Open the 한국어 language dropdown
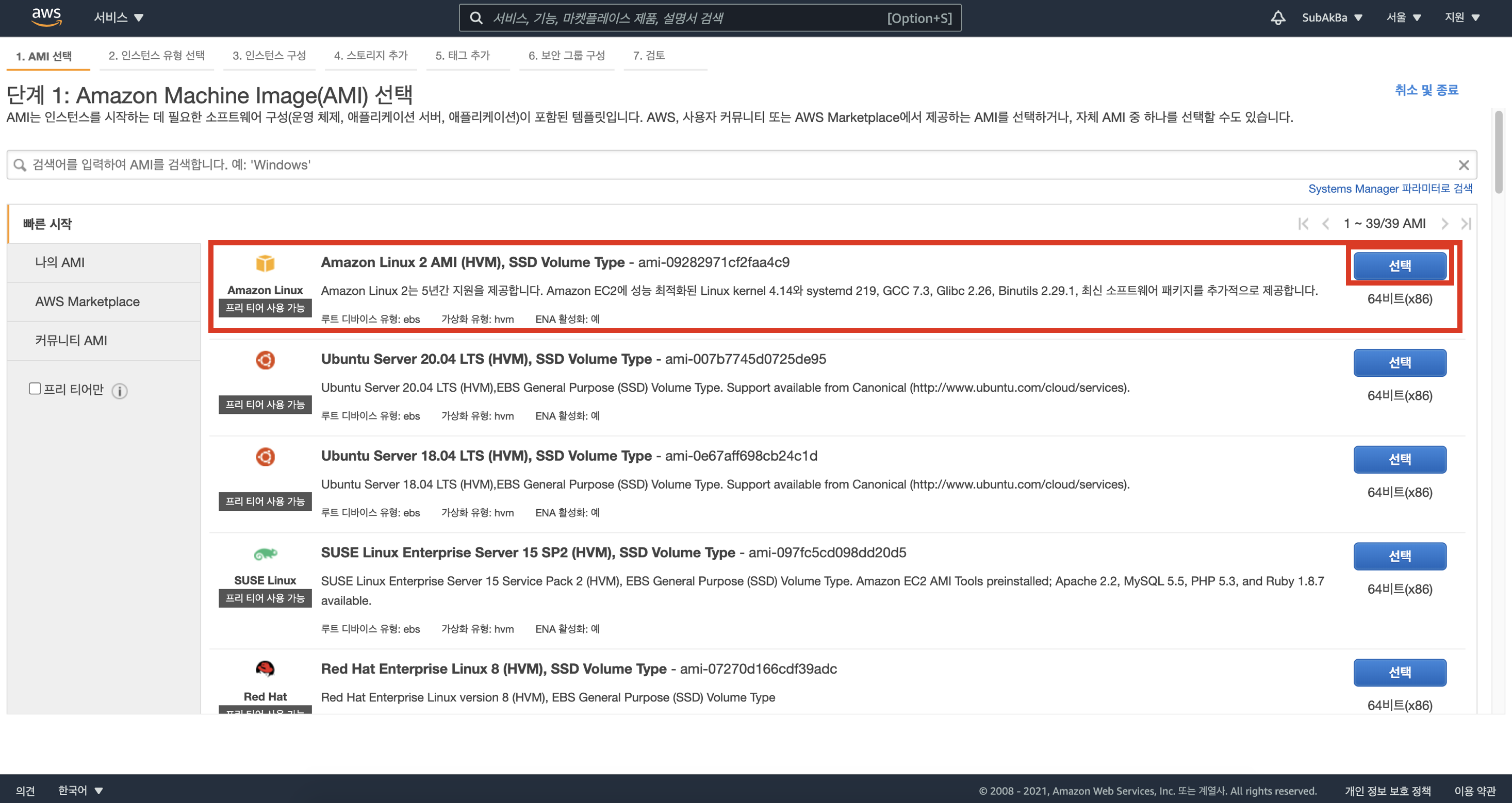 80,790
